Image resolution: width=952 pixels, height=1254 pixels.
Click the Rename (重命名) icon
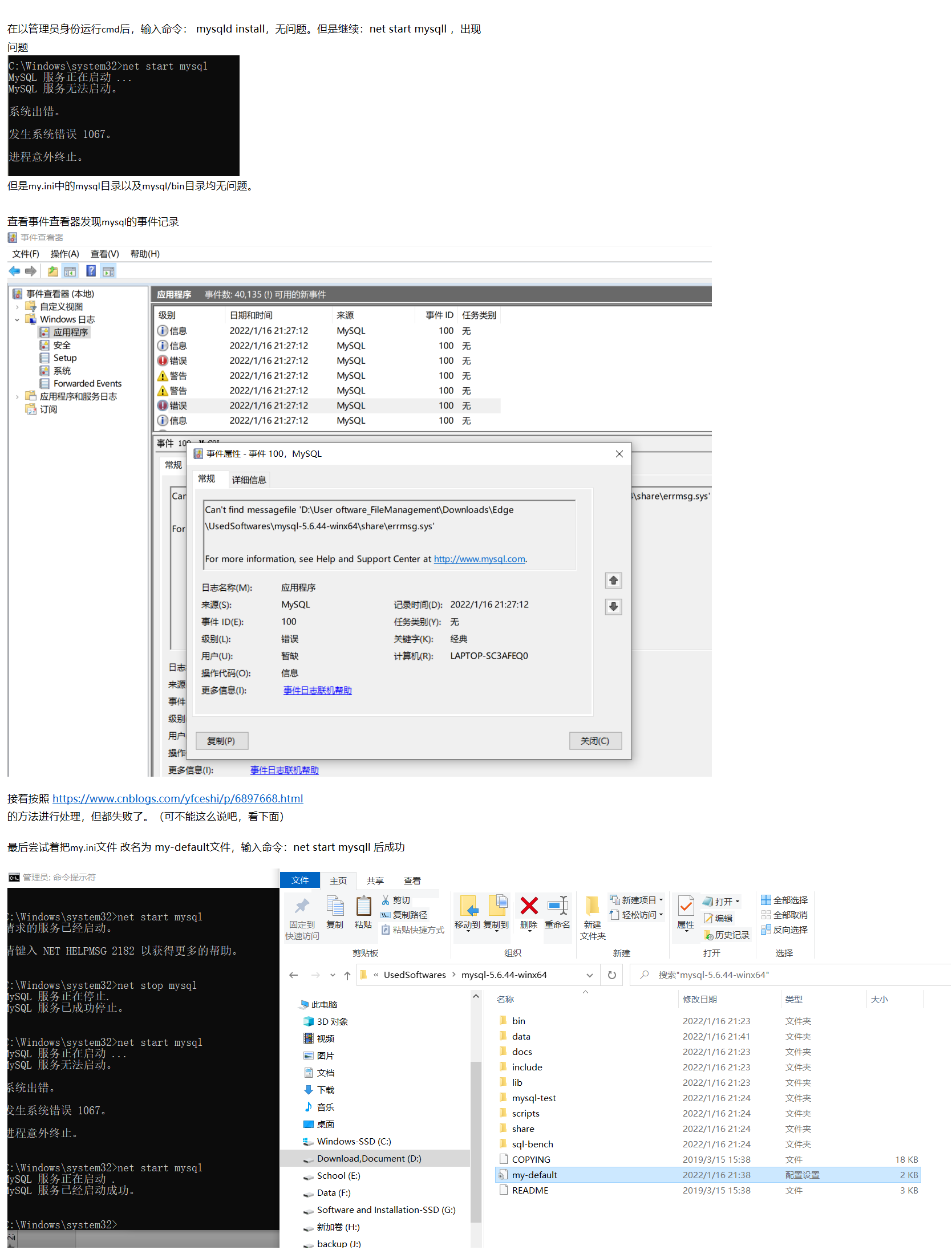557,906
